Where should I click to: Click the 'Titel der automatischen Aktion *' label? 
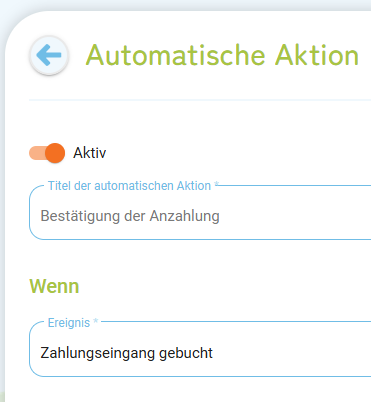coord(133,186)
